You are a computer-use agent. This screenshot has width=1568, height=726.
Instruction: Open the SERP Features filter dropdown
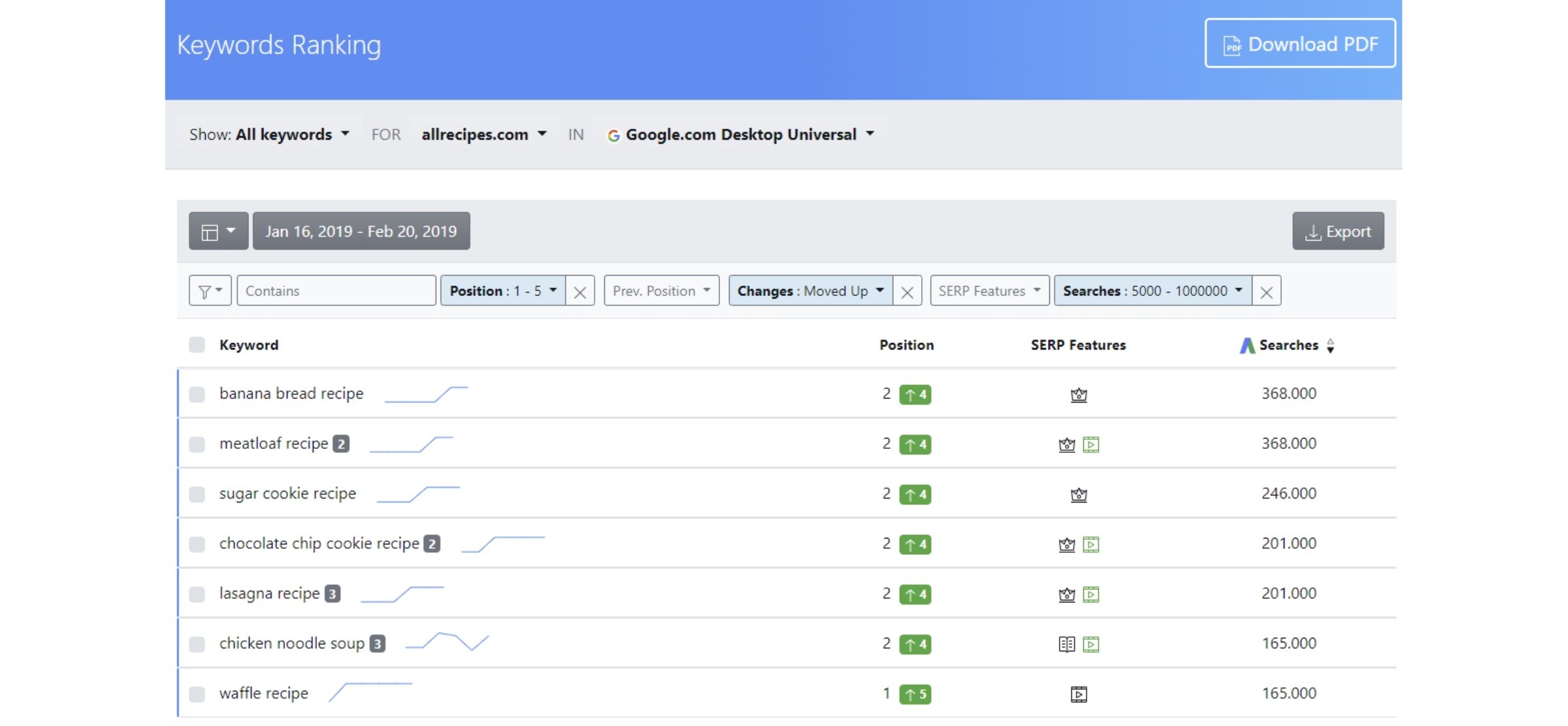990,291
